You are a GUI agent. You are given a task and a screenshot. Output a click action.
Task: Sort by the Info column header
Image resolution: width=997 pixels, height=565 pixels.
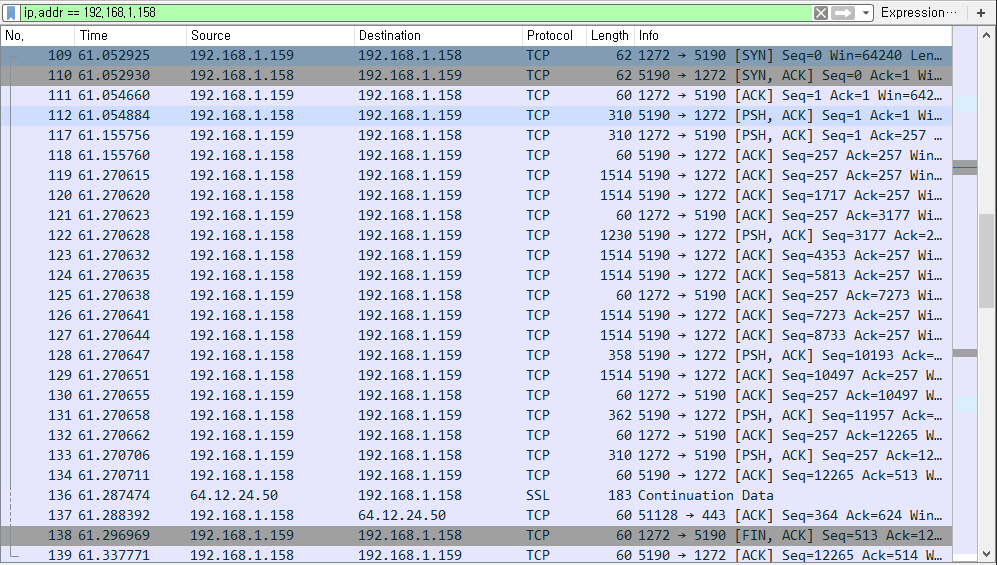(793, 36)
